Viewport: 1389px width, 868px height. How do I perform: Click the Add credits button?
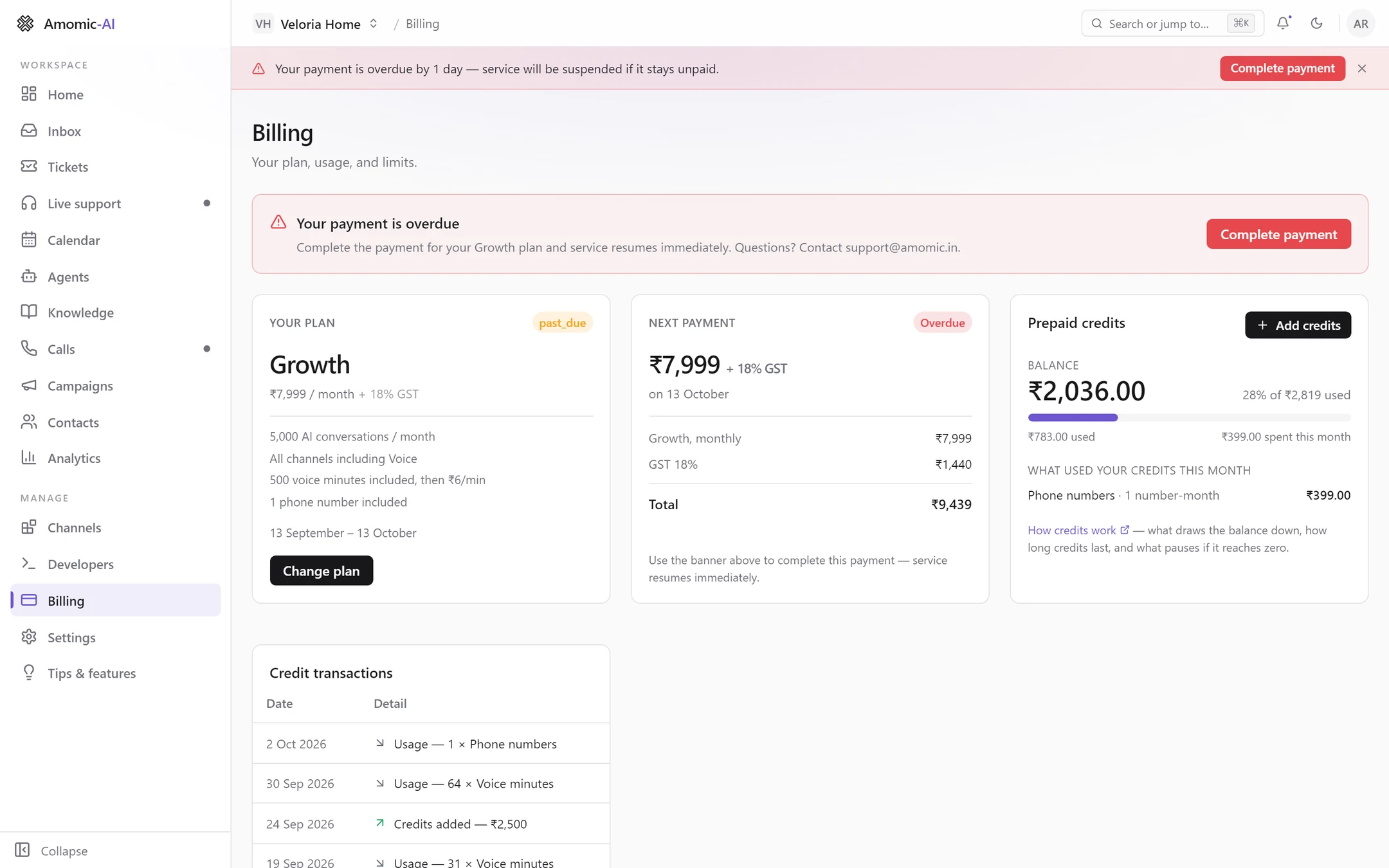[x=1298, y=325]
